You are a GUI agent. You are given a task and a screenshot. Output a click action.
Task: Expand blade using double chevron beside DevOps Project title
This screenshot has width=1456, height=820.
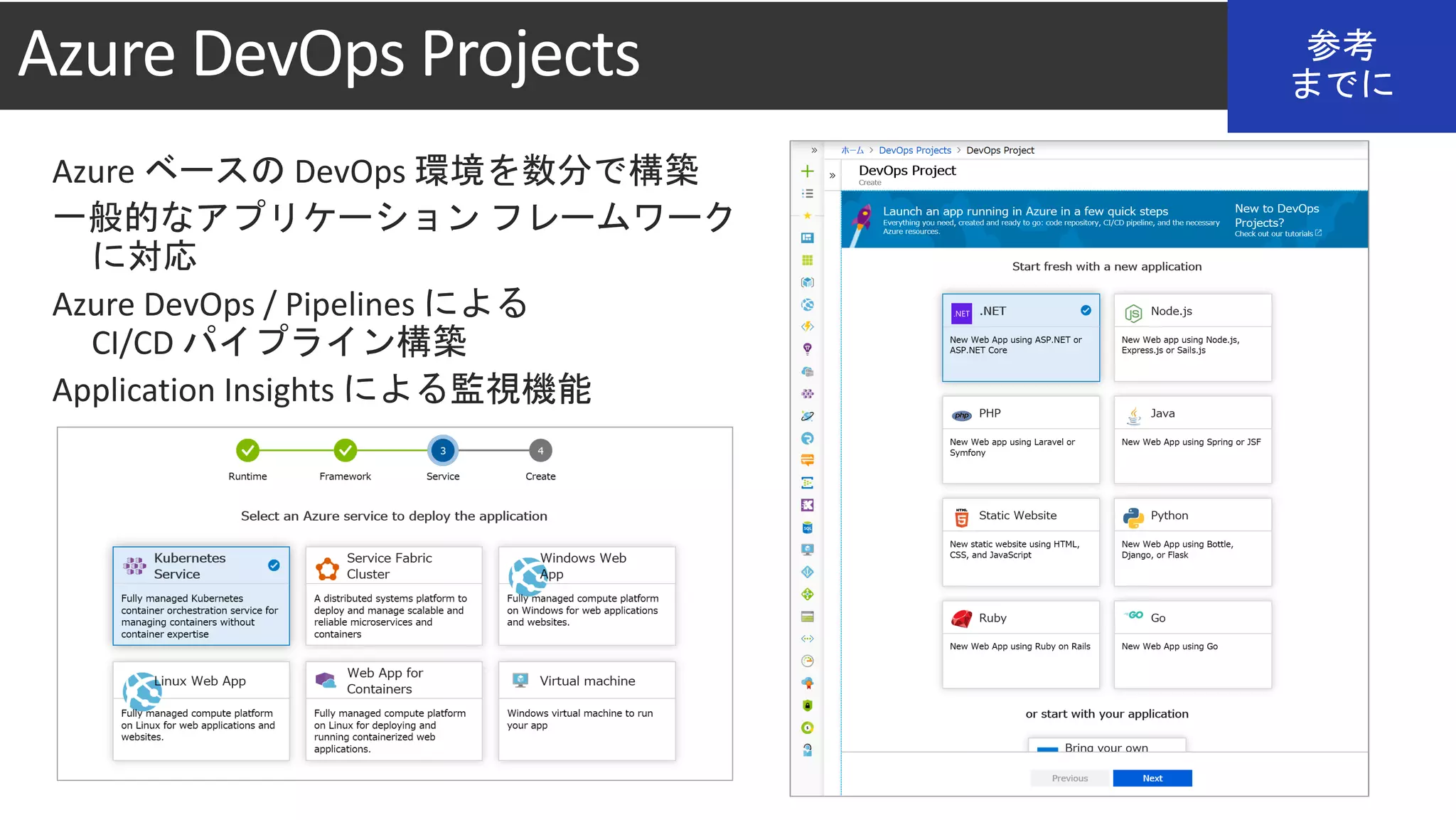click(833, 176)
